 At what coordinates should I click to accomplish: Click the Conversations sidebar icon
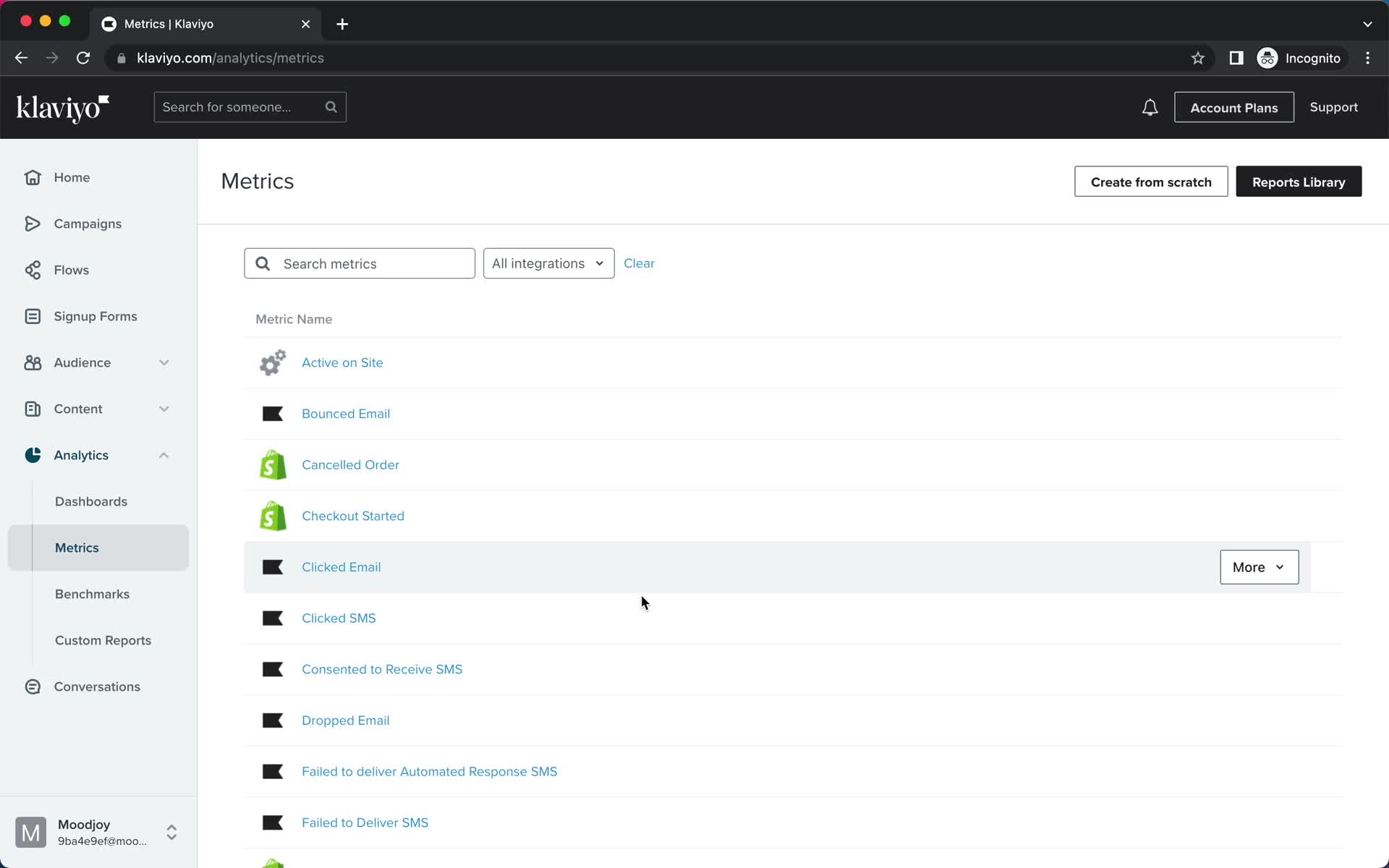33,686
